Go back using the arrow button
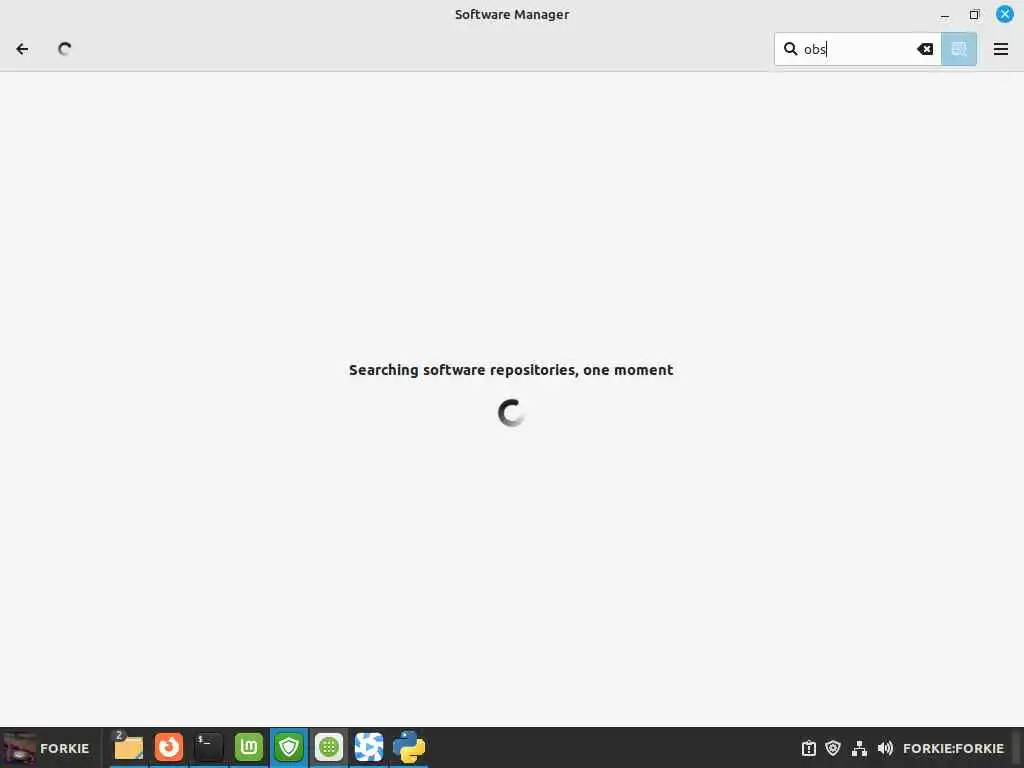Viewport: 1024px width, 768px height. pyautogui.click(x=22, y=49)
